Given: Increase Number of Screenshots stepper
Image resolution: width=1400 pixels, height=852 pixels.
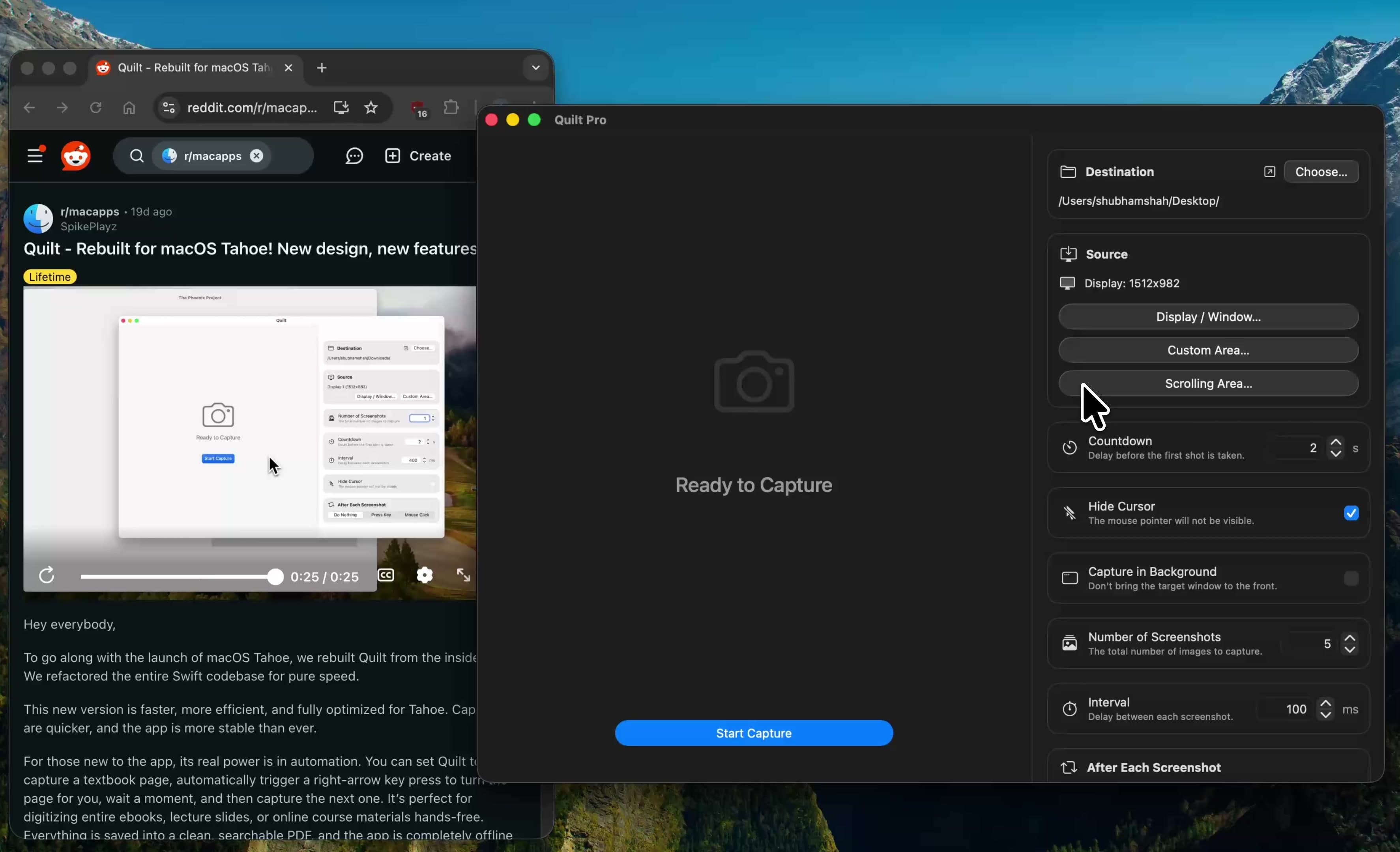Looking at the screenshot, I should point(1350,638).
